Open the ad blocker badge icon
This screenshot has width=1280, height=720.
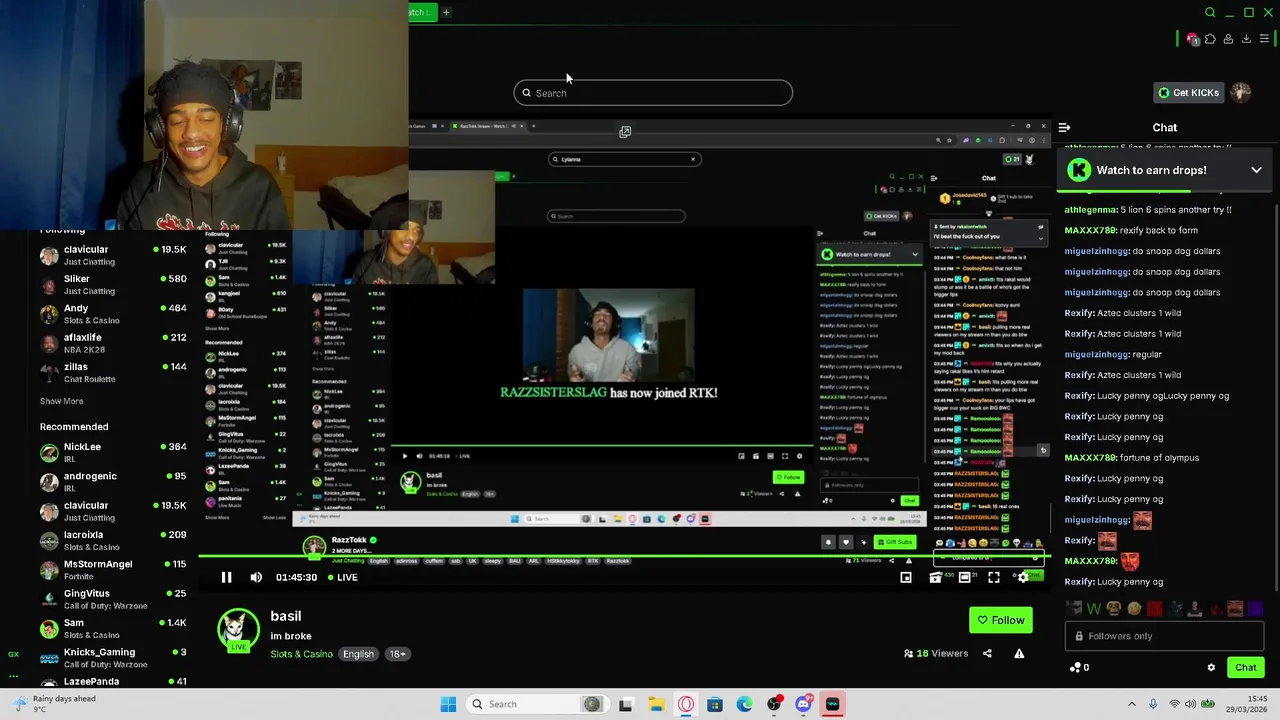point(1192,39)
